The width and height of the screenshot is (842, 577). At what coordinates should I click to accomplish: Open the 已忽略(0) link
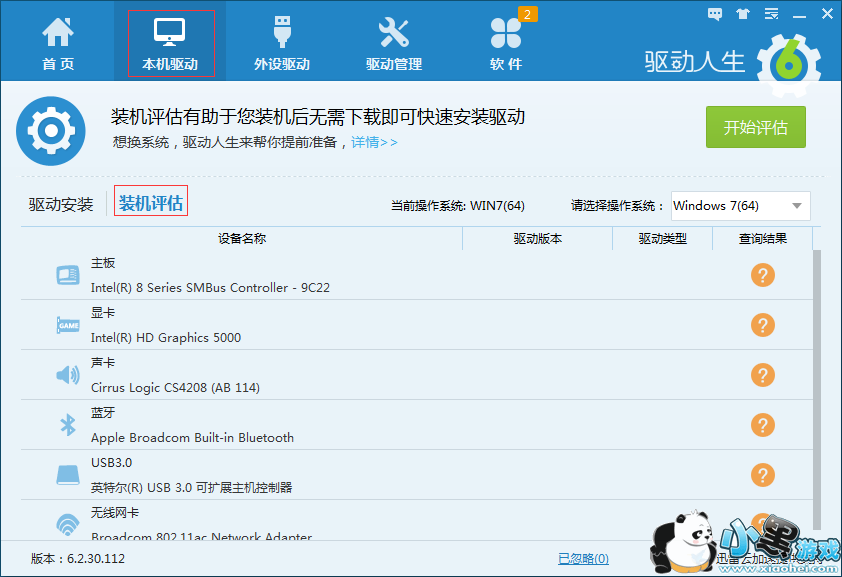(x=583, y=559)
